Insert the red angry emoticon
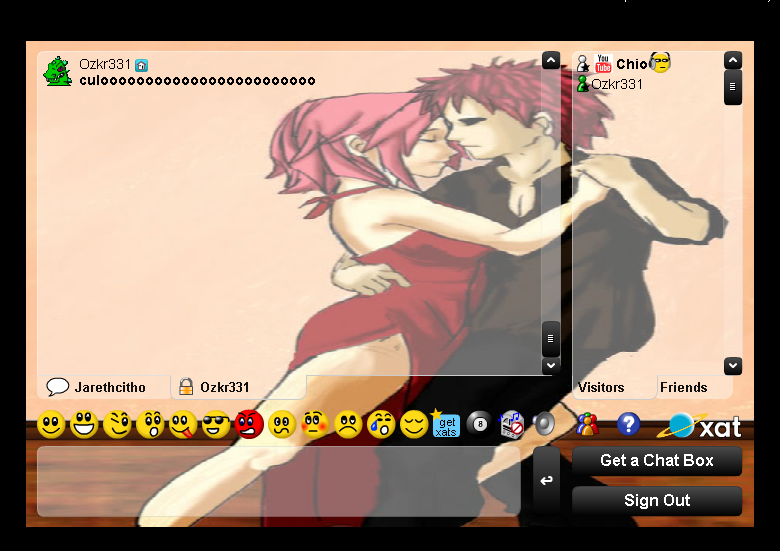Viewport: 780px width, 551px height. (x=249, y=425)
